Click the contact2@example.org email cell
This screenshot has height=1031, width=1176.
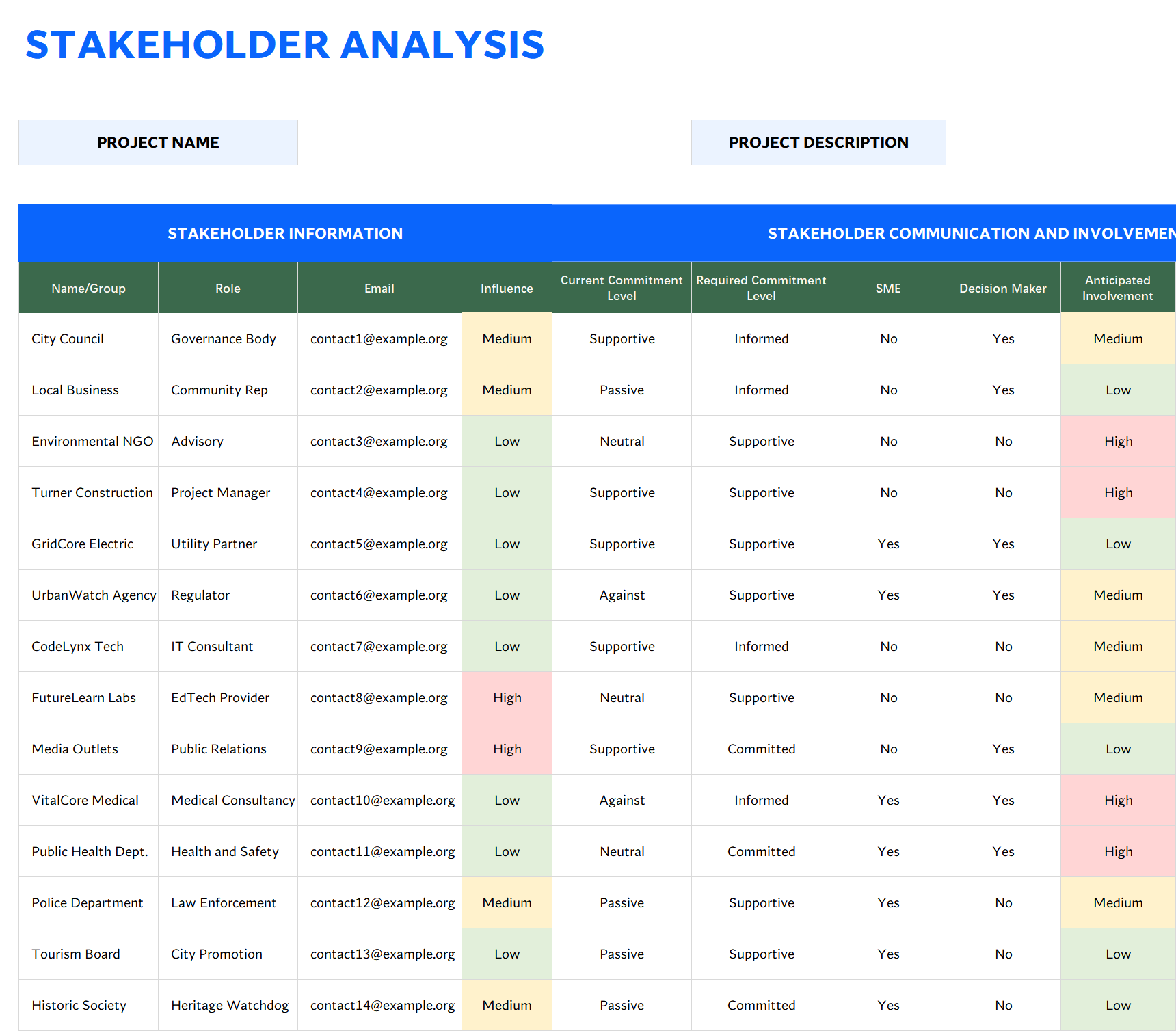point(379,390)
